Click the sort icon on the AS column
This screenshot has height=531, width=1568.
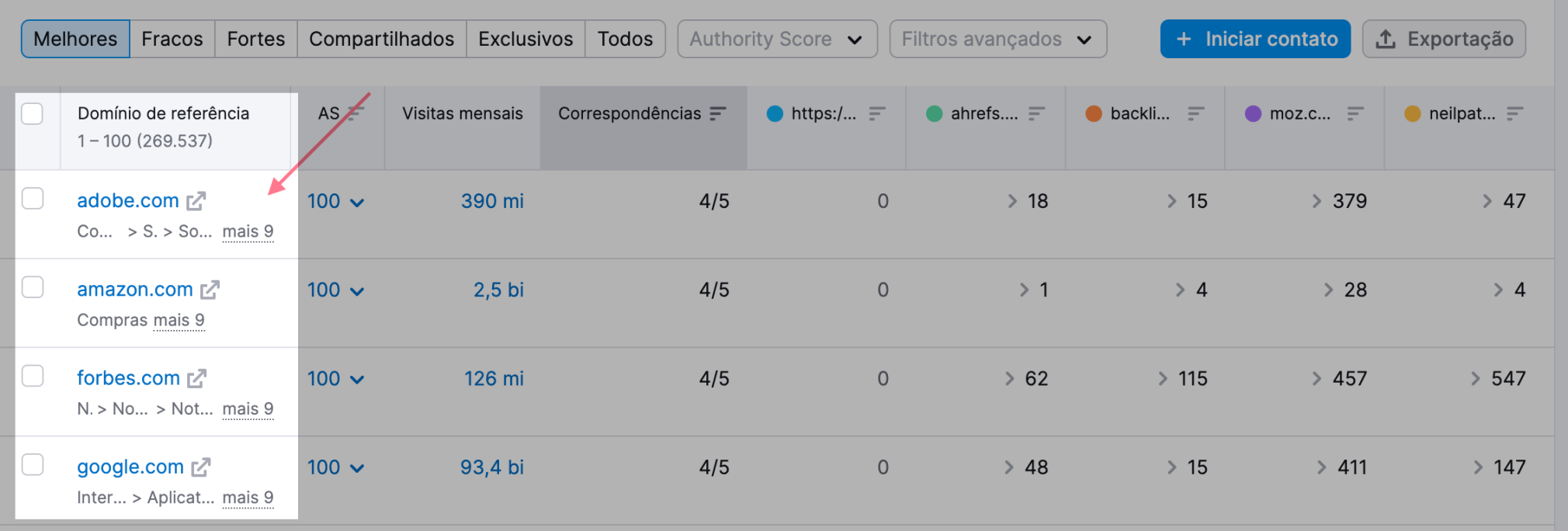(356, 113)
